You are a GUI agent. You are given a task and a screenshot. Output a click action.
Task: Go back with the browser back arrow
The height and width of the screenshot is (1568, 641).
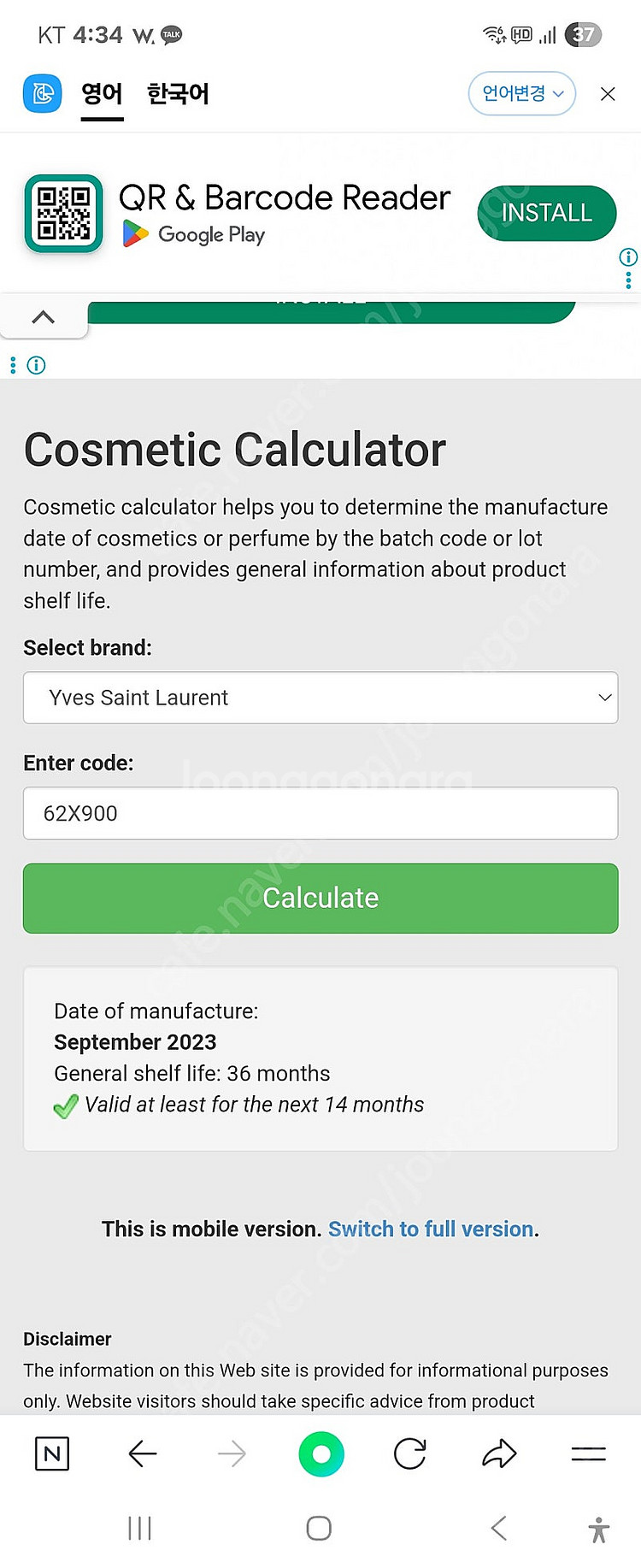pos(142,1453)
